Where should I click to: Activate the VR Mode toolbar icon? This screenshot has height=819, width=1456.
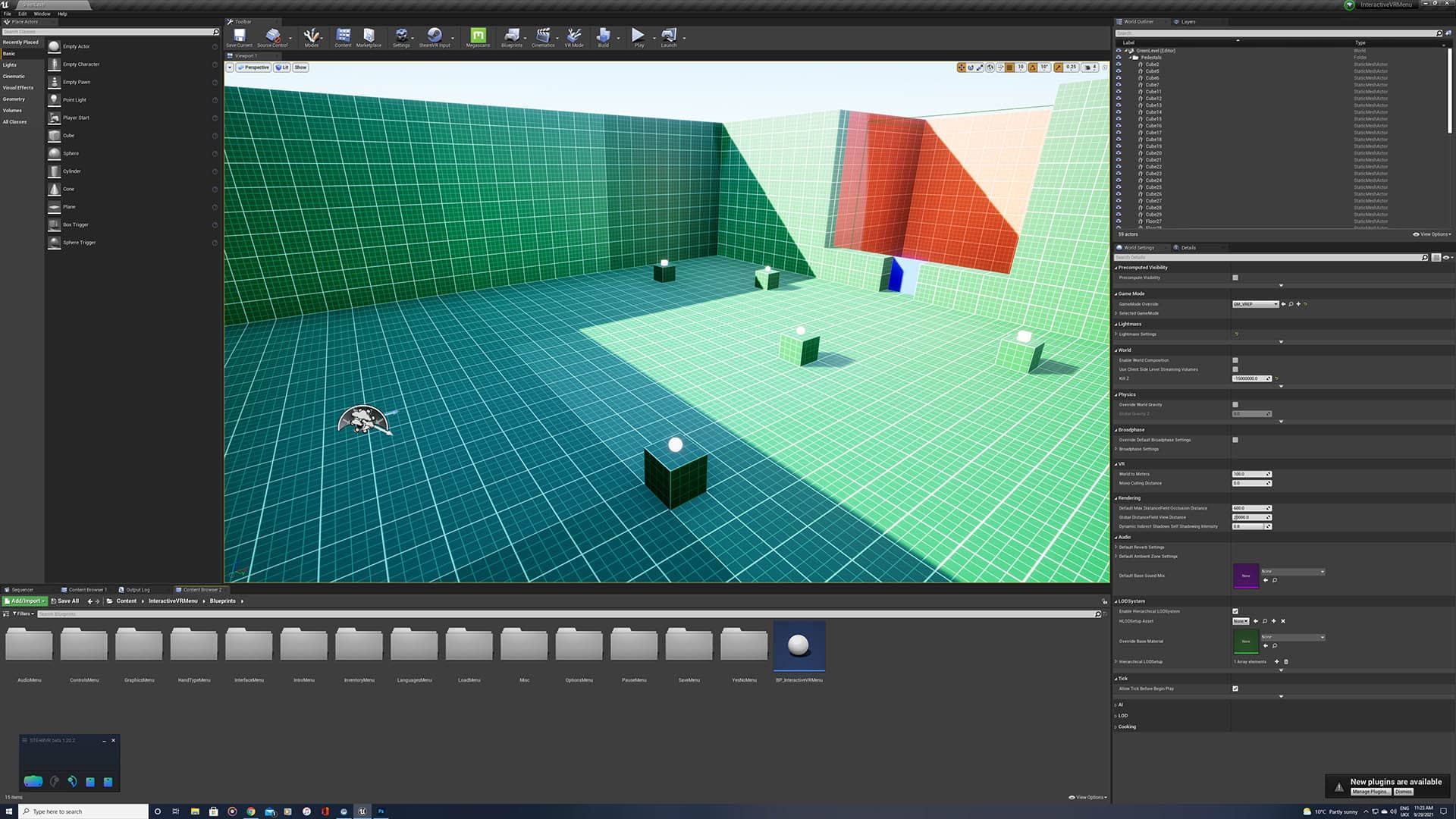[x=574, y=37]
